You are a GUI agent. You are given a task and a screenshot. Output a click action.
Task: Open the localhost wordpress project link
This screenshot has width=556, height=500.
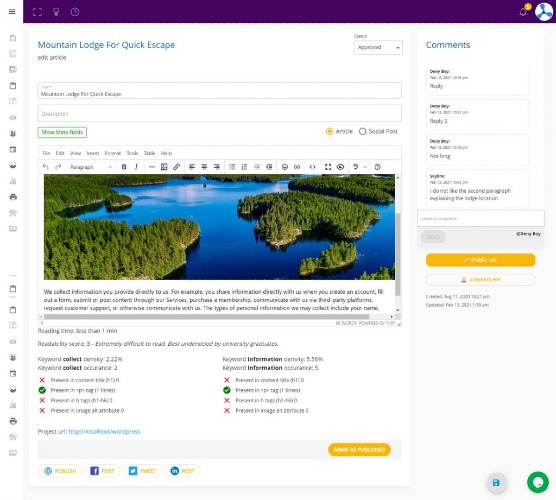[x=105, y=432]
